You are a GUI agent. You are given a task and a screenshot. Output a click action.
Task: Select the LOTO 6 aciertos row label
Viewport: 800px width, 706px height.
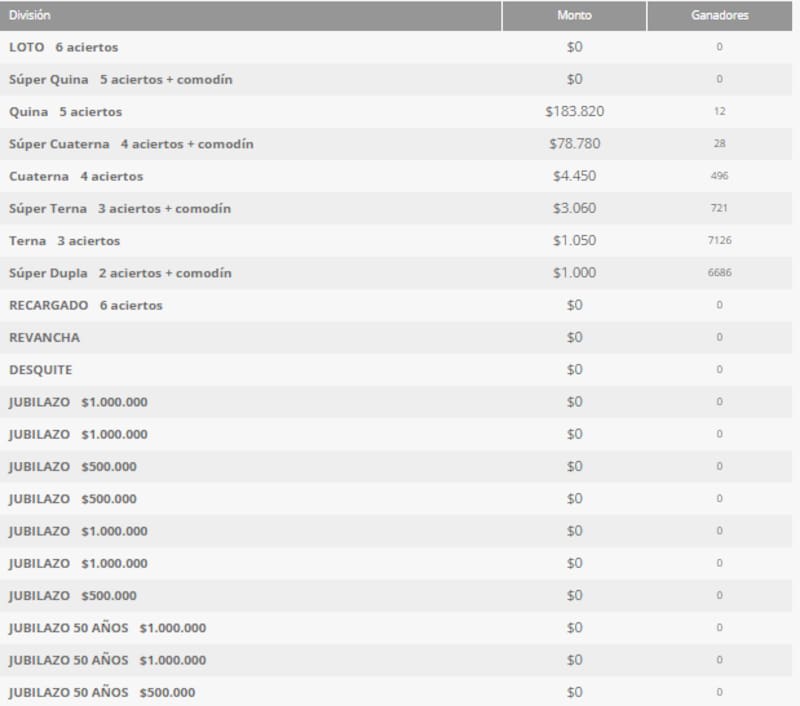tap(64, 47)
